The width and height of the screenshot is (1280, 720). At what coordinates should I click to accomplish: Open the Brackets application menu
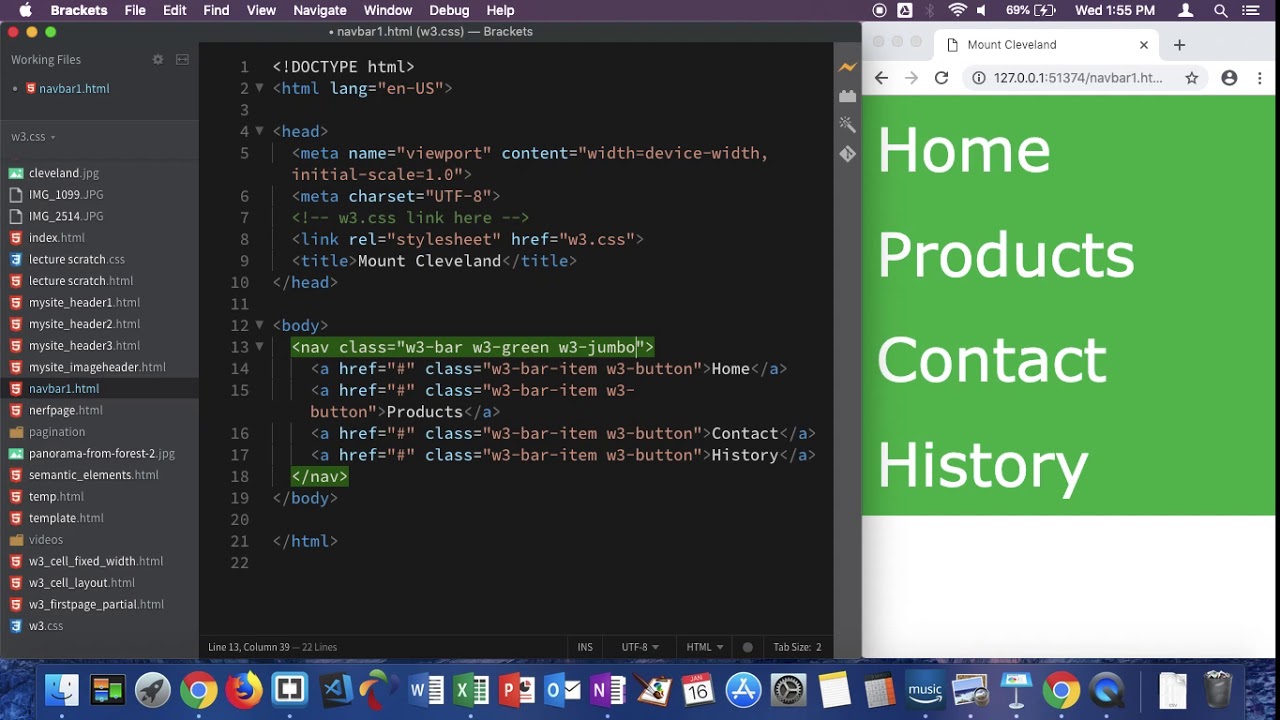(x=78, y=10)
